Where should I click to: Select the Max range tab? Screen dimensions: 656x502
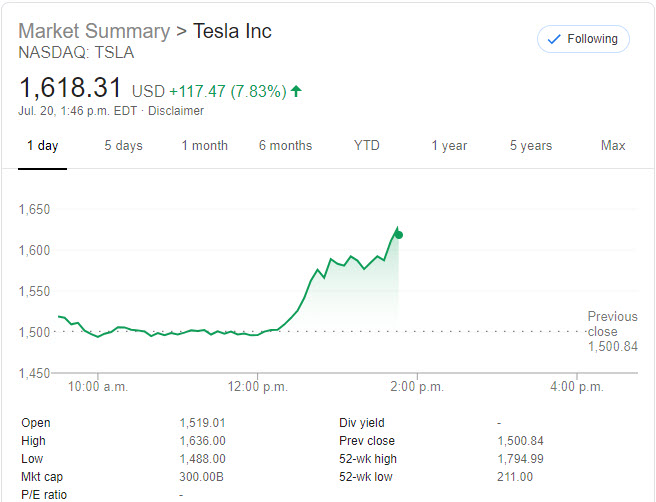coord(613,146)
